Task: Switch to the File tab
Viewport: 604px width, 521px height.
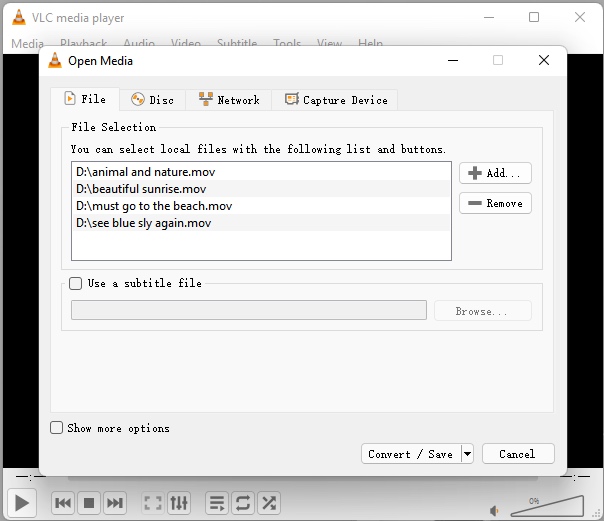Action: coord(85,99)
